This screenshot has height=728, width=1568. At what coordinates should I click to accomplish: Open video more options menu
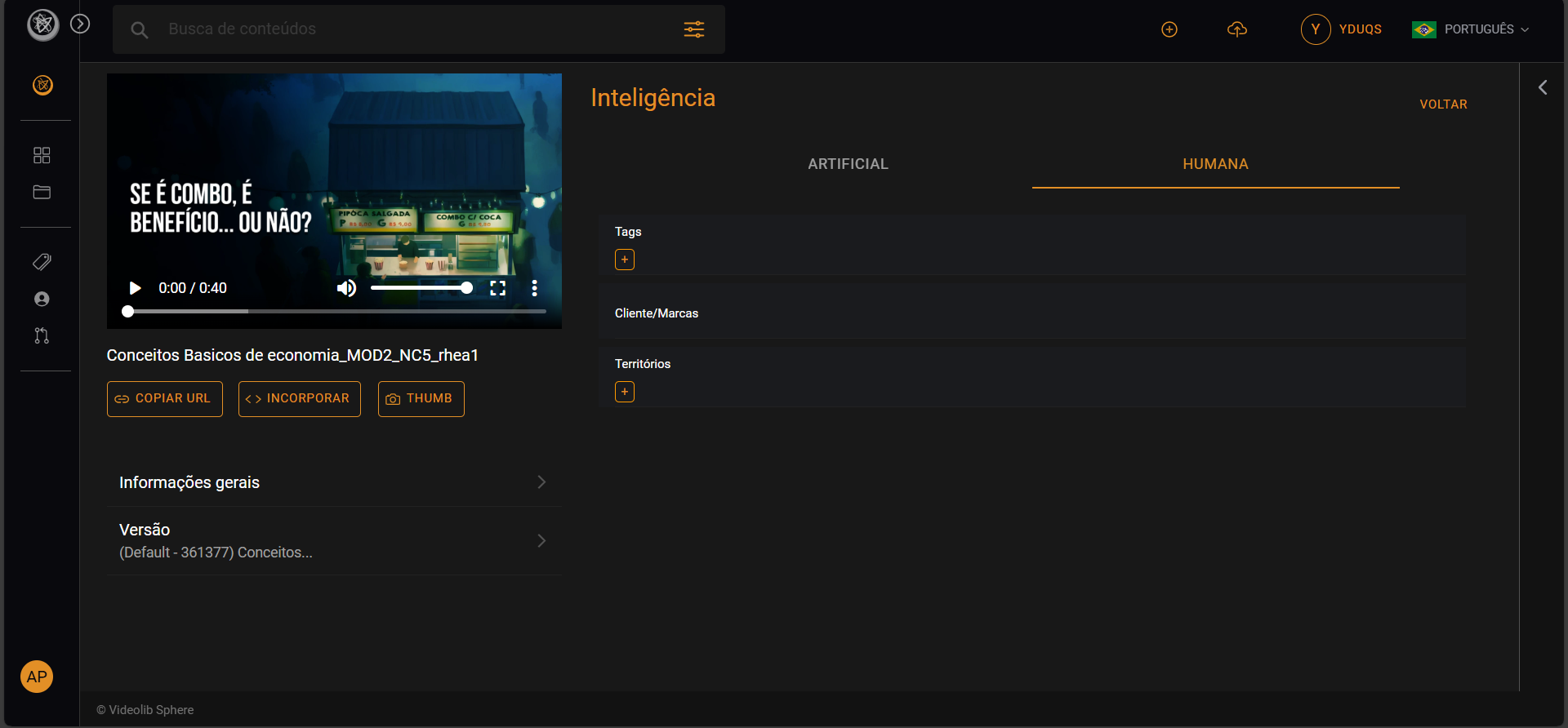coord(534,288)
